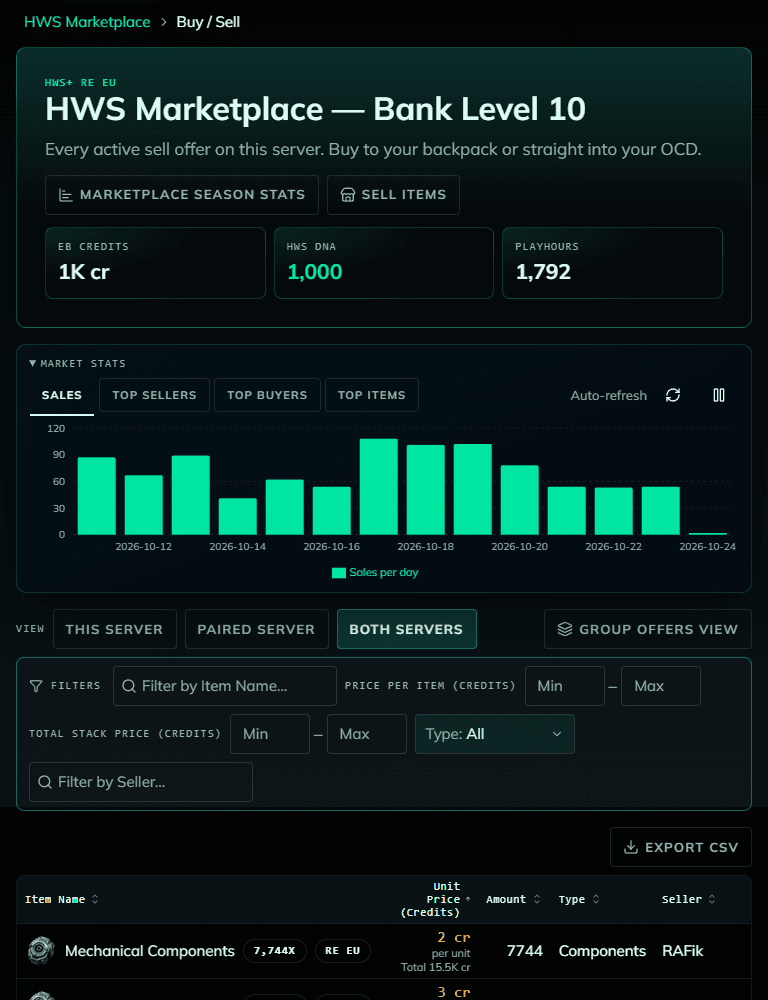Sort by Item Name column arrows

95,899
